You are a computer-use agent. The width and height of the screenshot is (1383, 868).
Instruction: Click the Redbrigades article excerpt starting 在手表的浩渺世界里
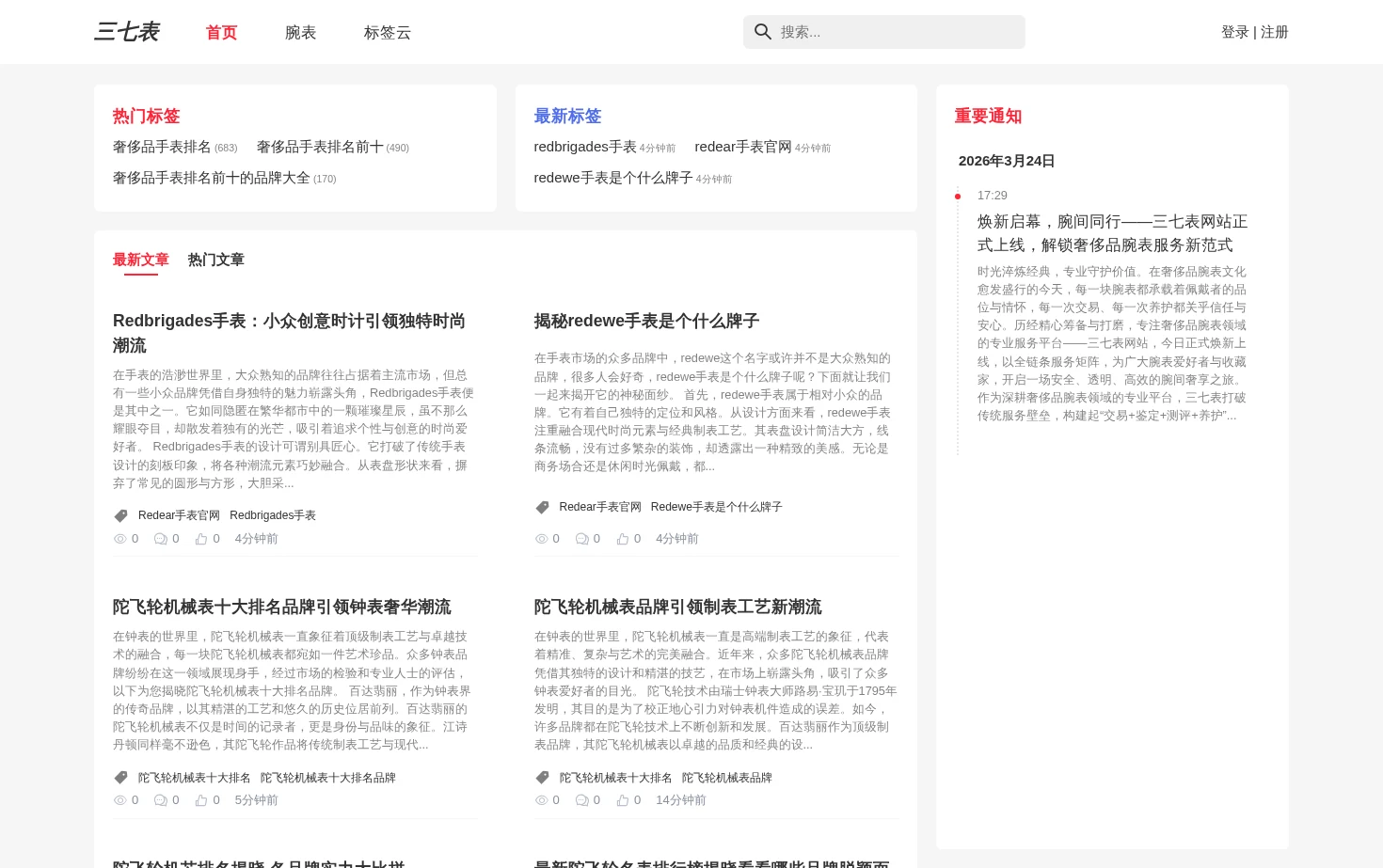pos(294,429)
